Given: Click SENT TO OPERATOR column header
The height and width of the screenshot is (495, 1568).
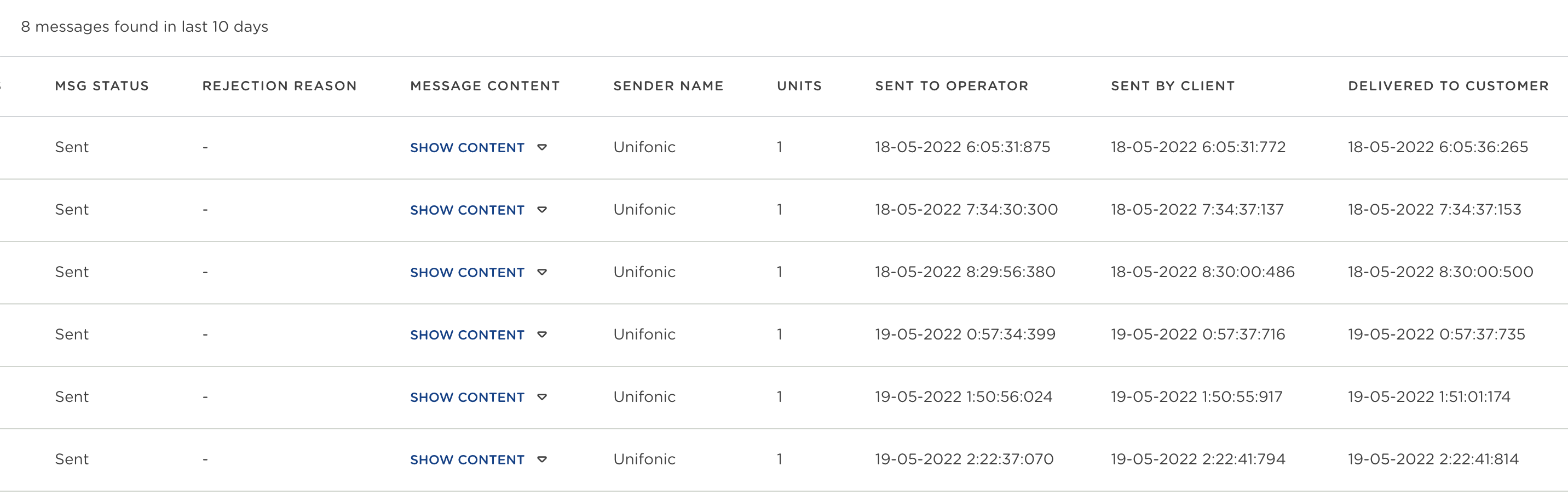Looking at the screenshot, I should pos(952,86).
